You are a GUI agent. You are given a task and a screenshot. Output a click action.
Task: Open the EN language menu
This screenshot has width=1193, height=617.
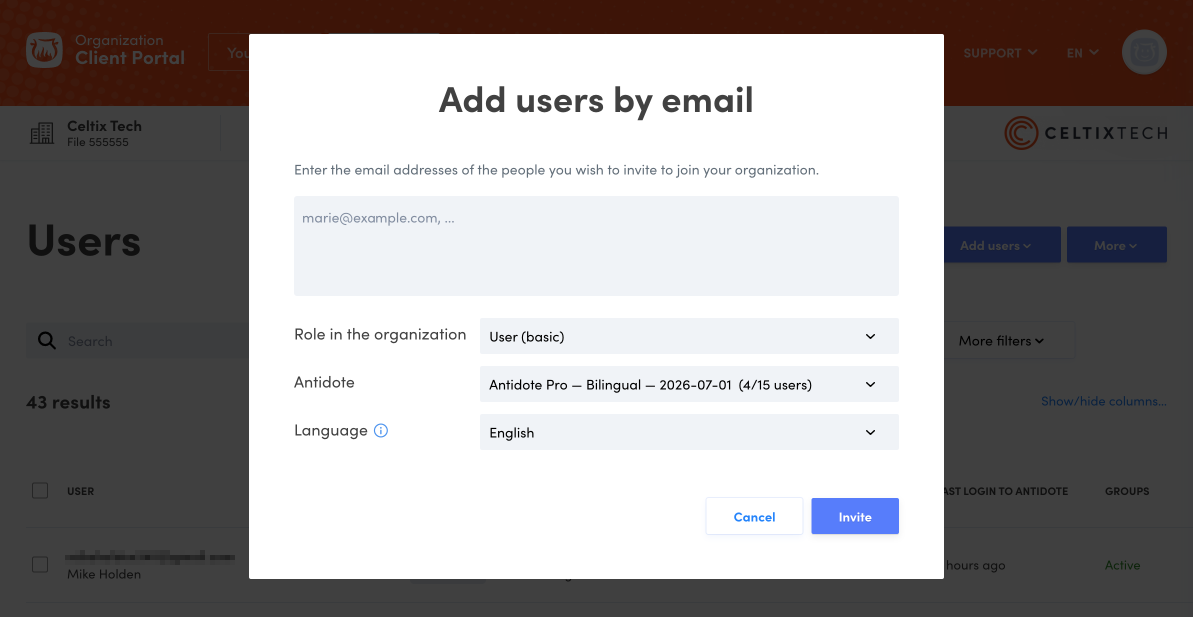[1082, 53]
